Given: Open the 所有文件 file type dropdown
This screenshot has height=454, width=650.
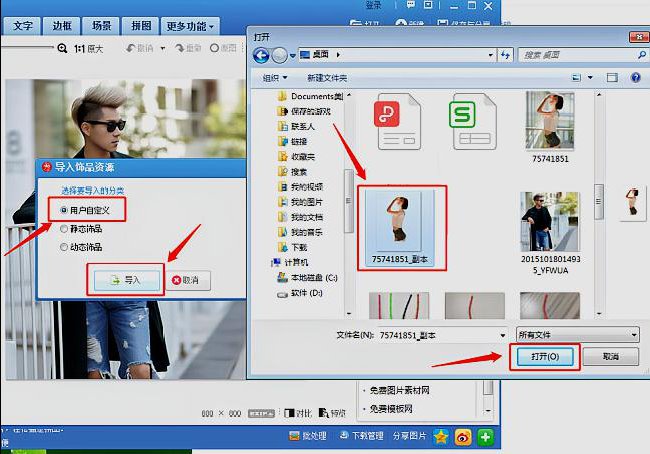Looking at the screenshot, I should point(577,335).
